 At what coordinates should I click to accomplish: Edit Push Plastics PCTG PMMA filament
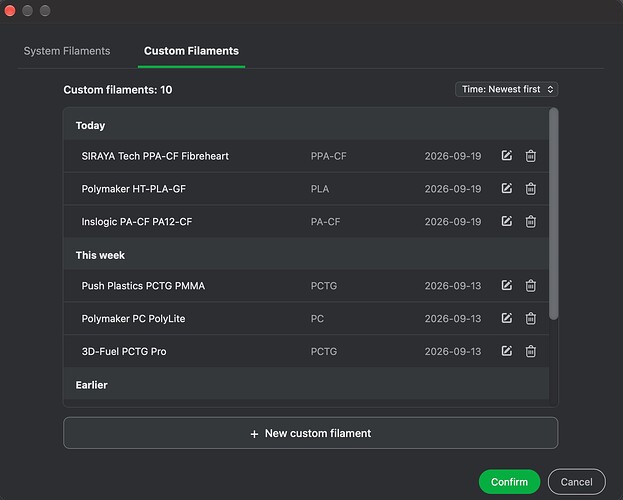click(507, 285)
